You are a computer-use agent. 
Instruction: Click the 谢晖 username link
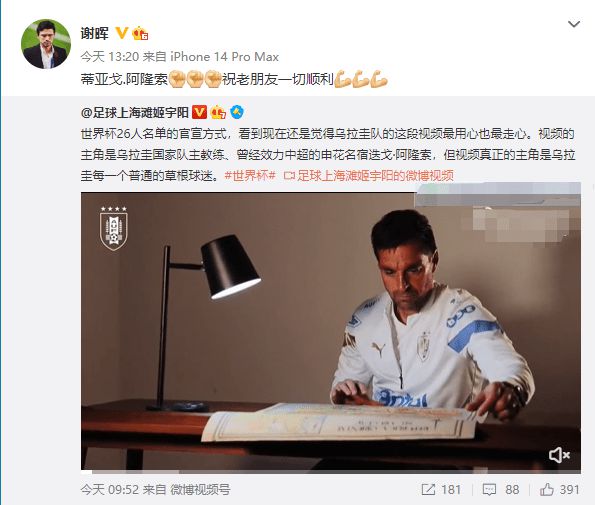pyautogui.click(x=94, y=33)
